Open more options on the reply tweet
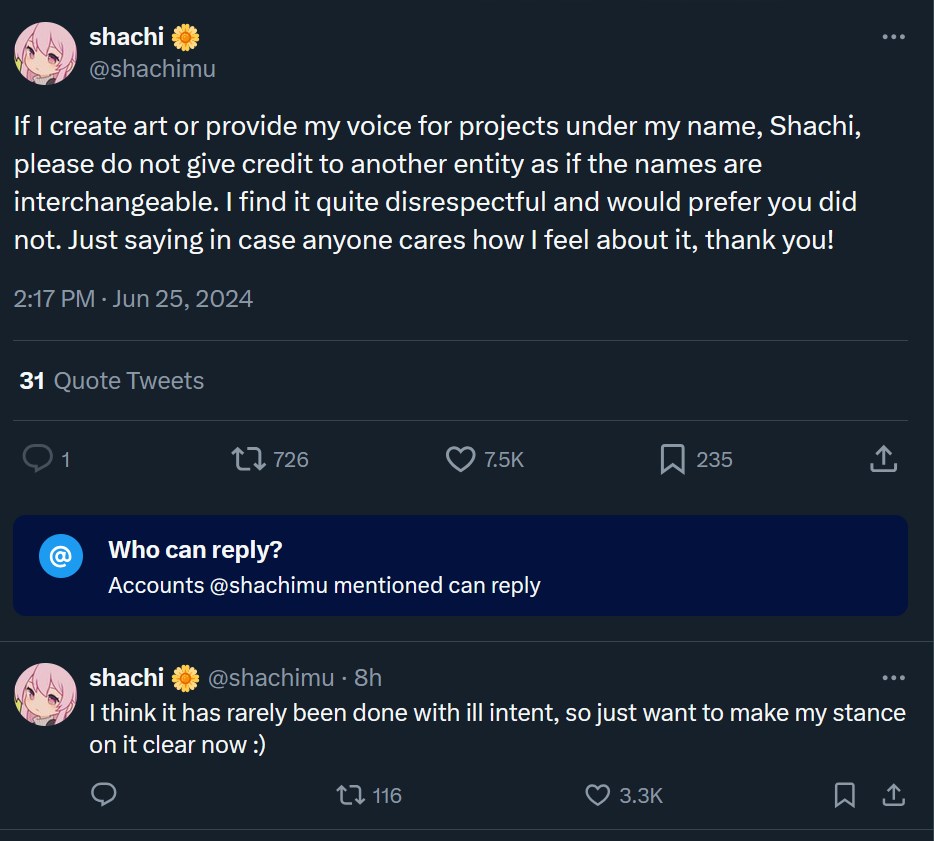Viewport: 934px width, 841px height. pyautogui.click(x=893, y=678)
